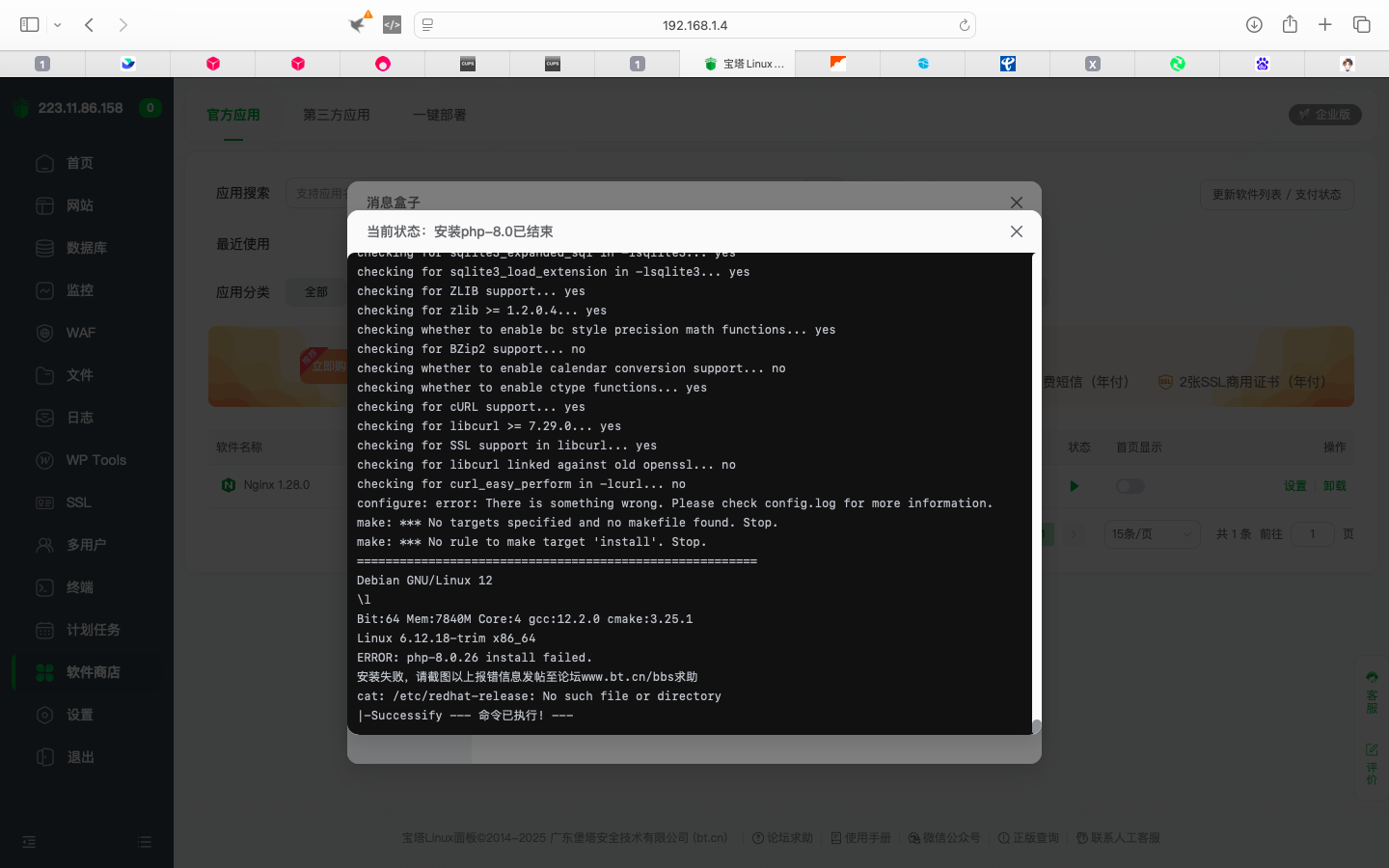Click 更新软件列表 / 支付状态 button
Viewport: 1389px width, 868px height.
pyautogui.click(x=1276, y=195)
